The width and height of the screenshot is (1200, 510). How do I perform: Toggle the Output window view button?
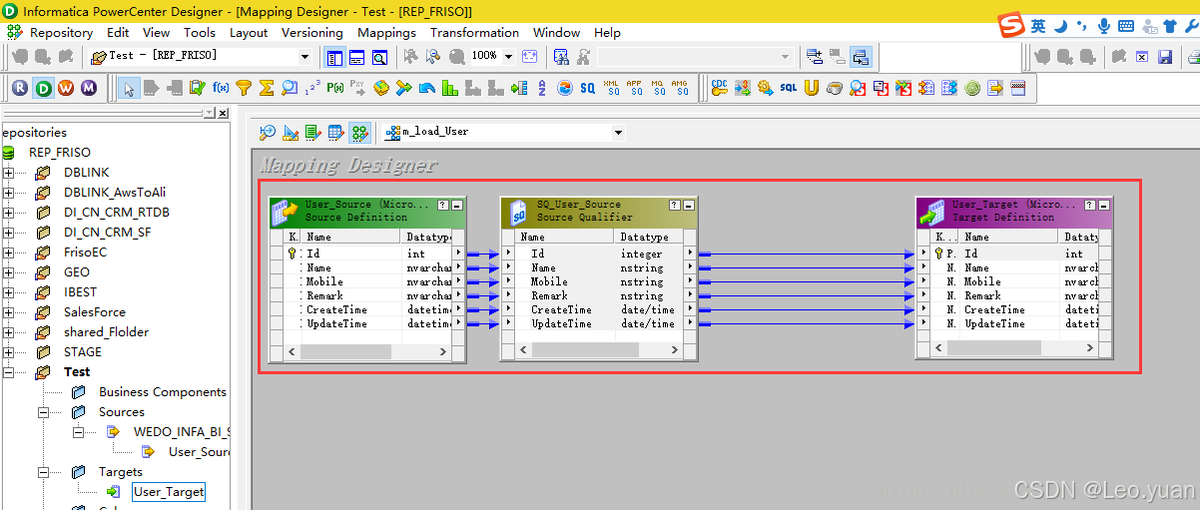pyautogui.click(x=357, y=57)
